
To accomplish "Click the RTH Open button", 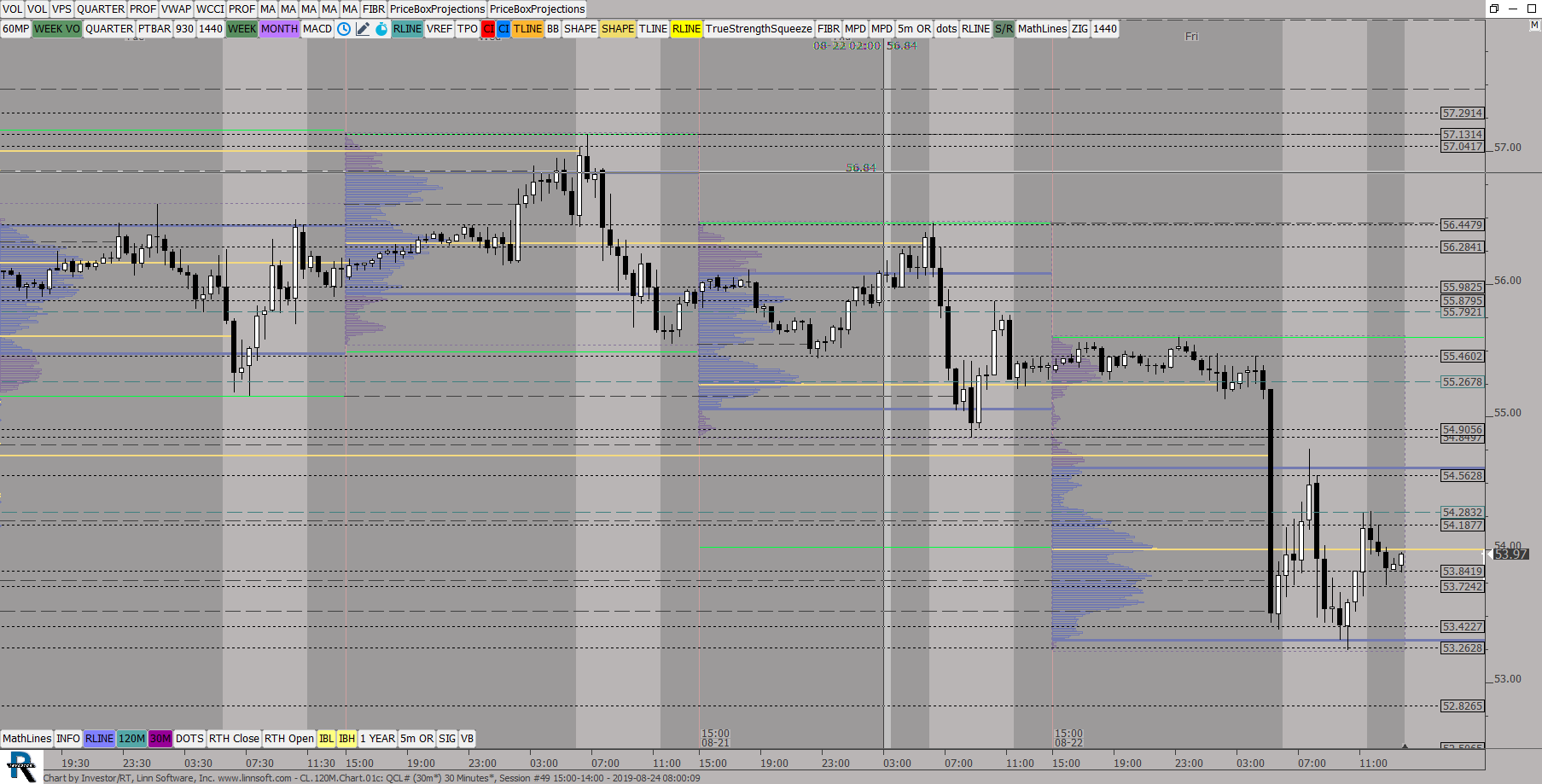I will click(288, 739).
